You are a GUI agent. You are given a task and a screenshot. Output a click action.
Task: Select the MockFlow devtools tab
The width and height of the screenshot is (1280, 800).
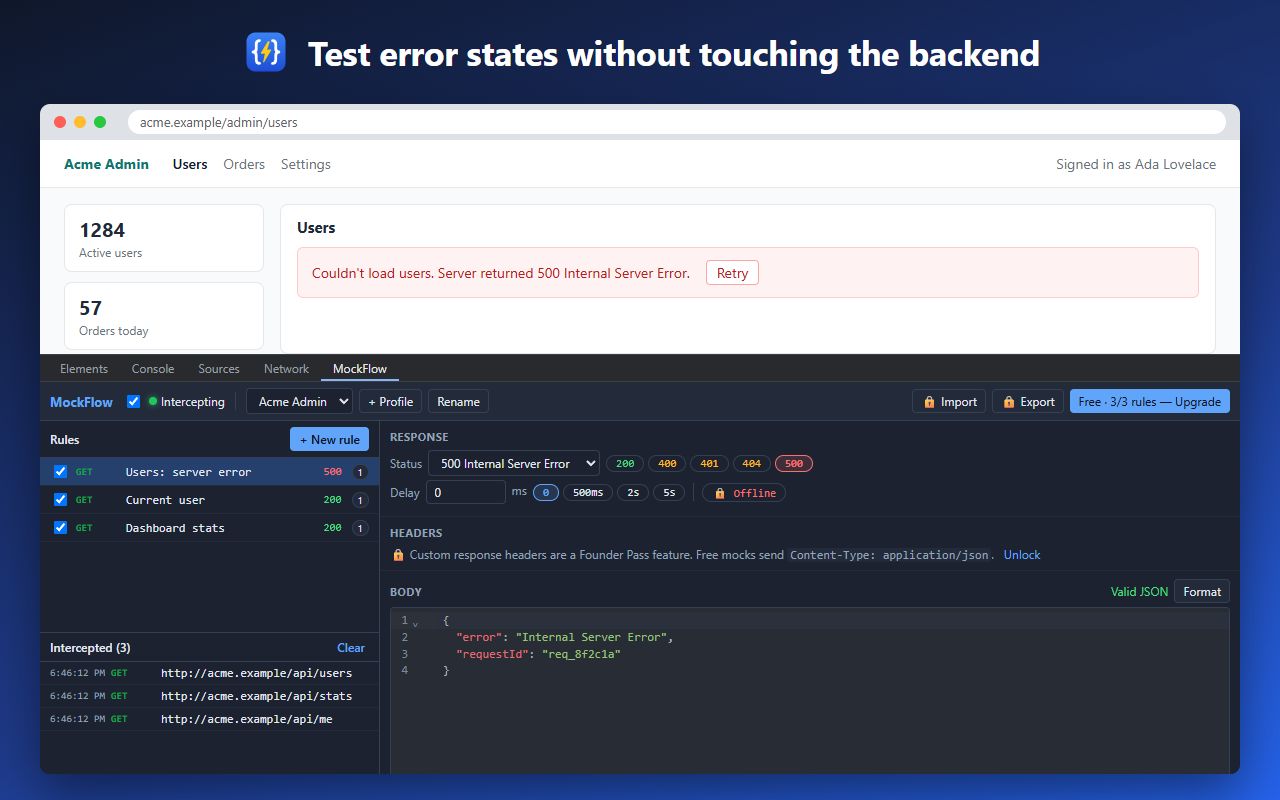tap(360, 369)
